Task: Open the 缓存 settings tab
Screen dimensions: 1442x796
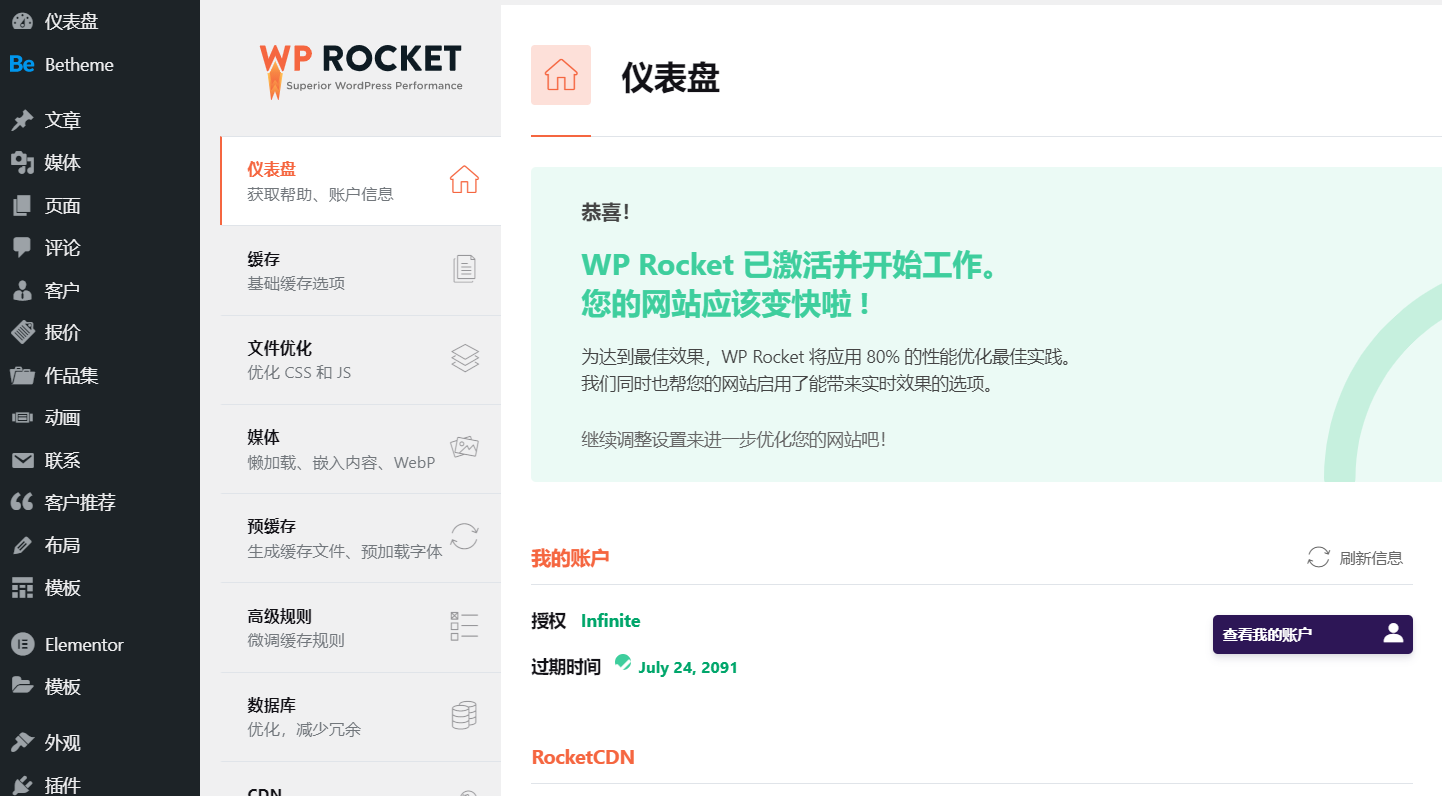Action: click(360, 270)
